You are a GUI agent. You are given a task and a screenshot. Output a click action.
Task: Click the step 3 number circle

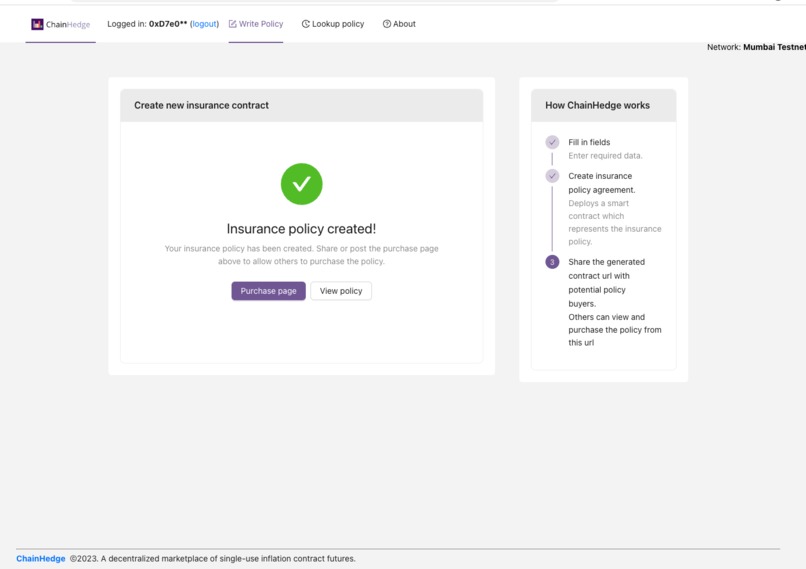[552, 262]
